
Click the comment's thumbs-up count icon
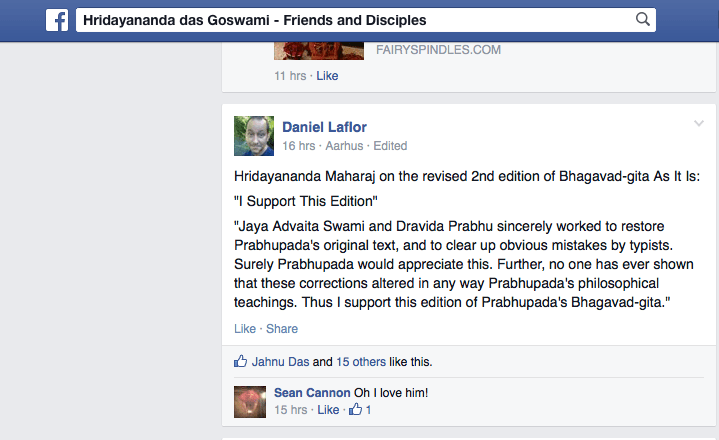point(356,410)
